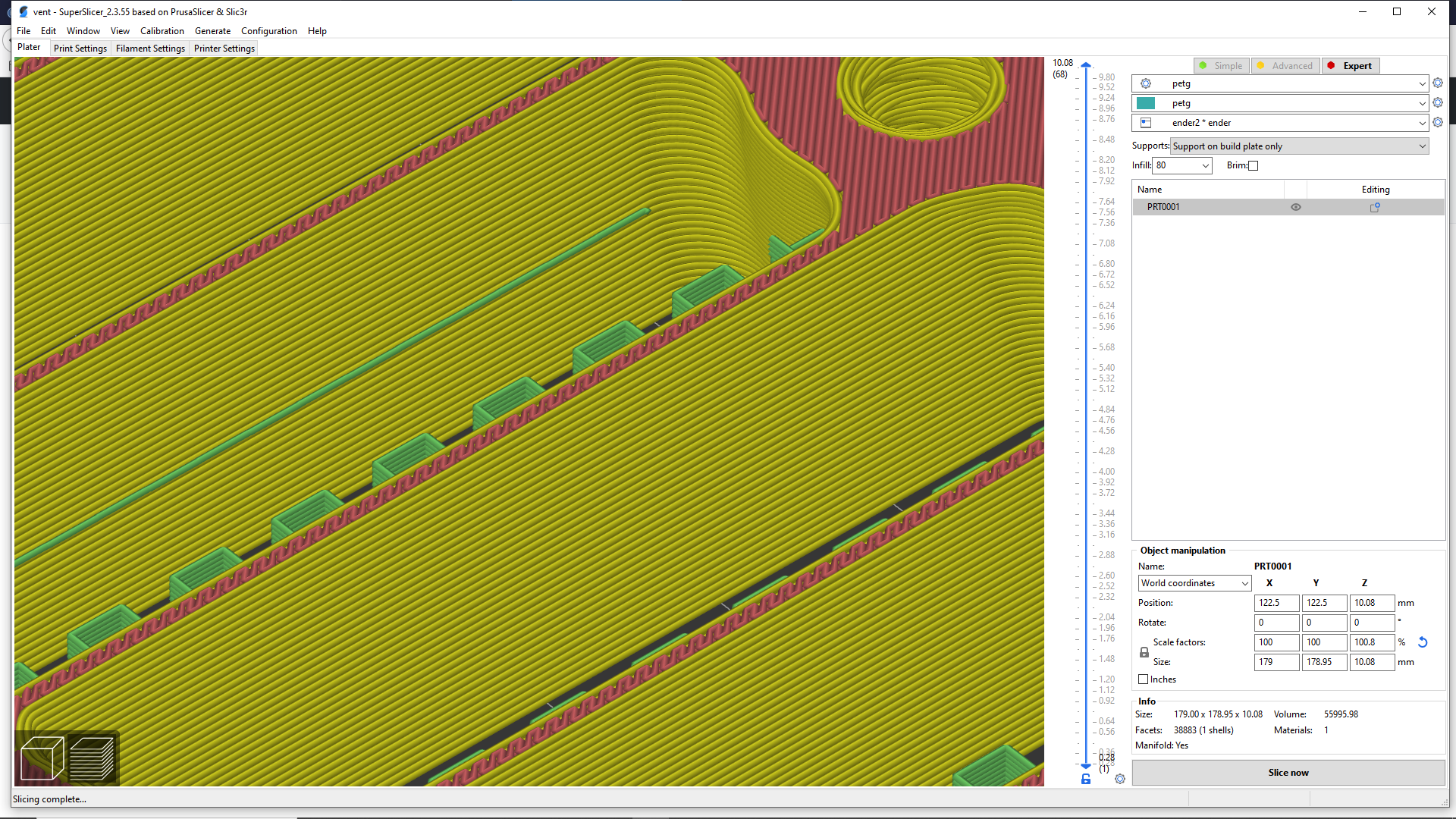The image size is (1456, 819).
Task: Click the Slice now button
Action: pos(1288,773)
